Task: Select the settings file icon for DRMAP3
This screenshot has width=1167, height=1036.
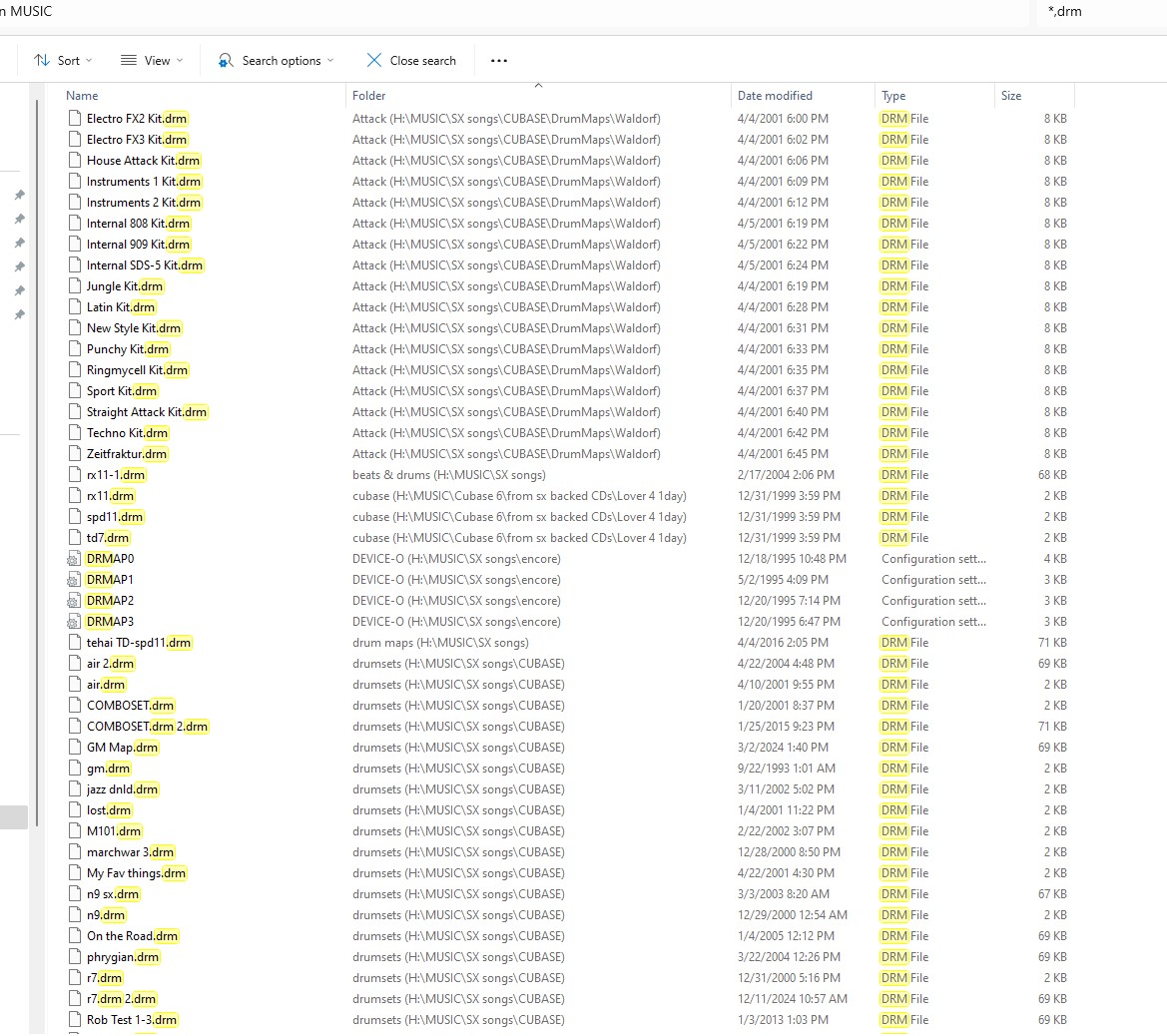Action: click(74, 621)
